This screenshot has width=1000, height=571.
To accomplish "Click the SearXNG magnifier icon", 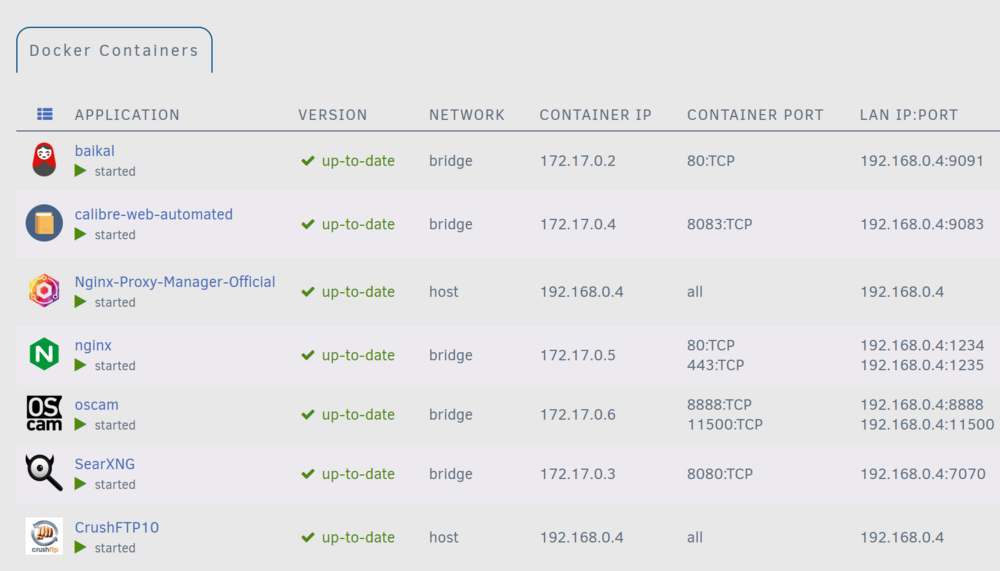I will [x=44, y=473].
